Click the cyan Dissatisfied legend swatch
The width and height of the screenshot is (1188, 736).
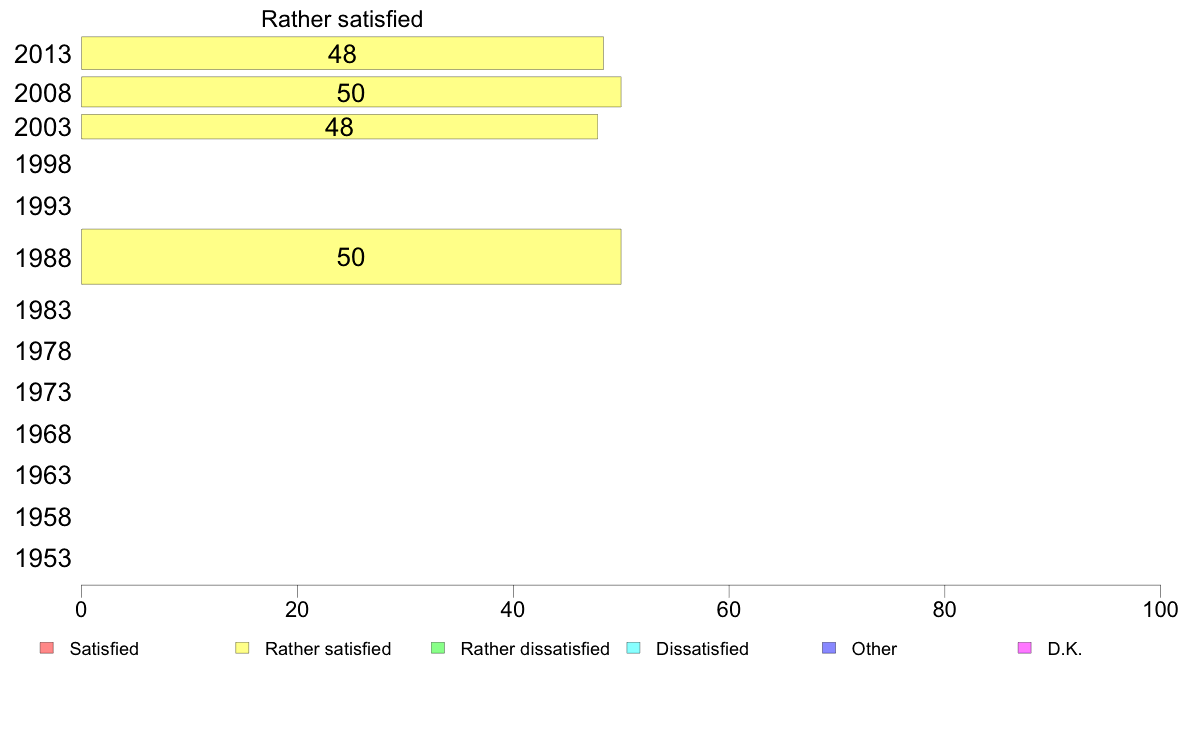click(x=633, y=648)
